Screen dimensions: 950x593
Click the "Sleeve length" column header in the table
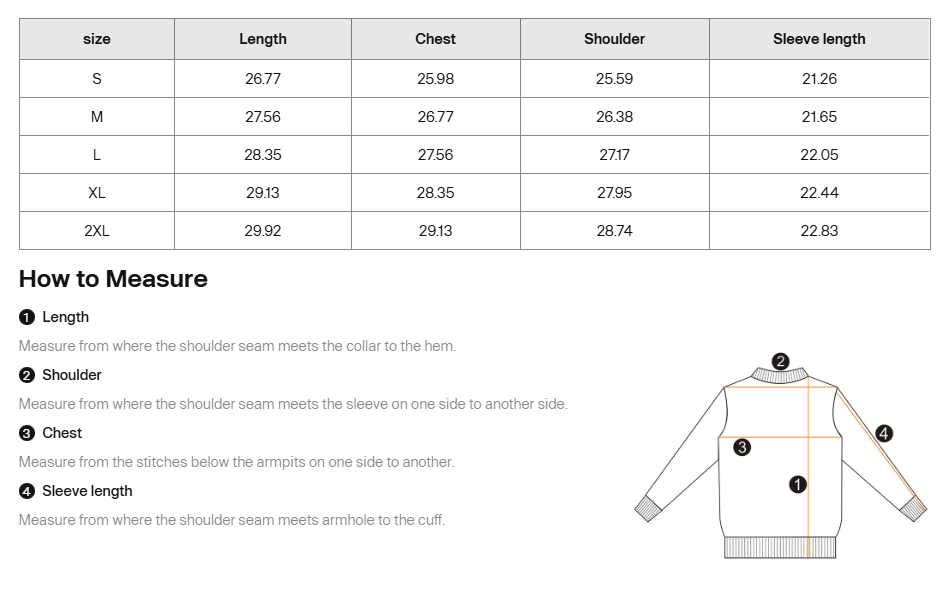819,39
